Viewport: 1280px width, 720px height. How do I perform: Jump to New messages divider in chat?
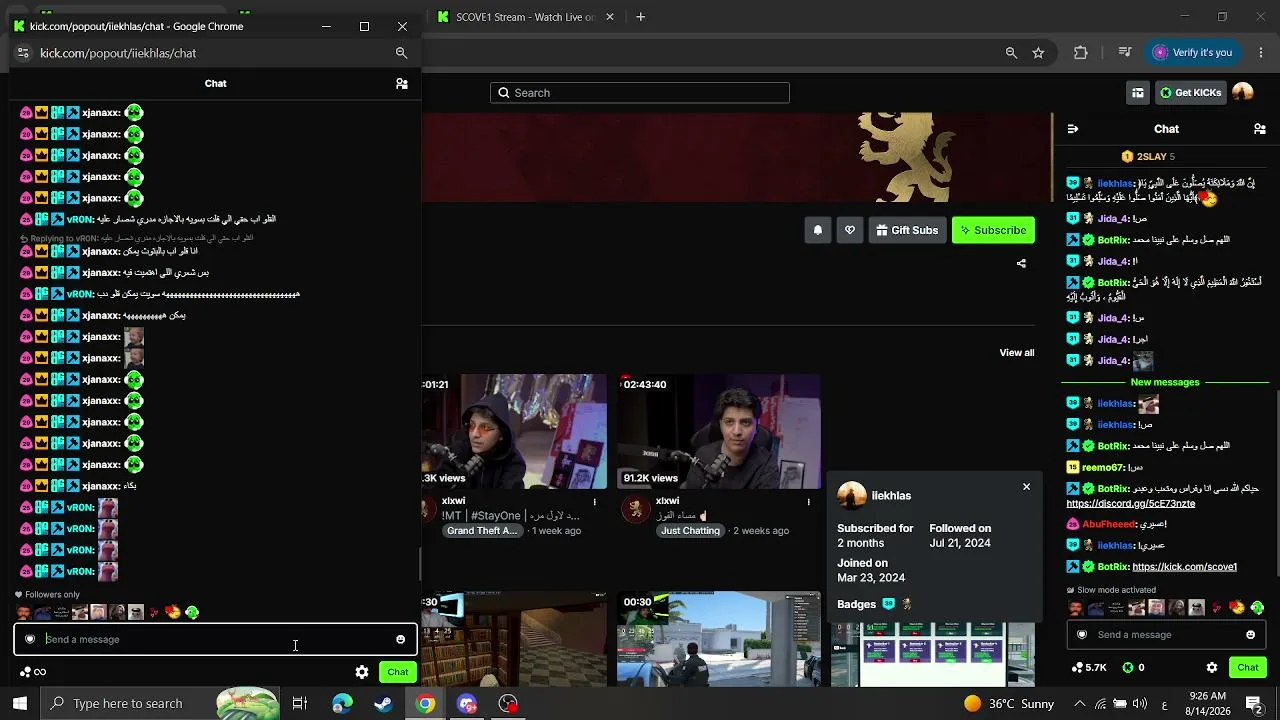pos(1165,382)
